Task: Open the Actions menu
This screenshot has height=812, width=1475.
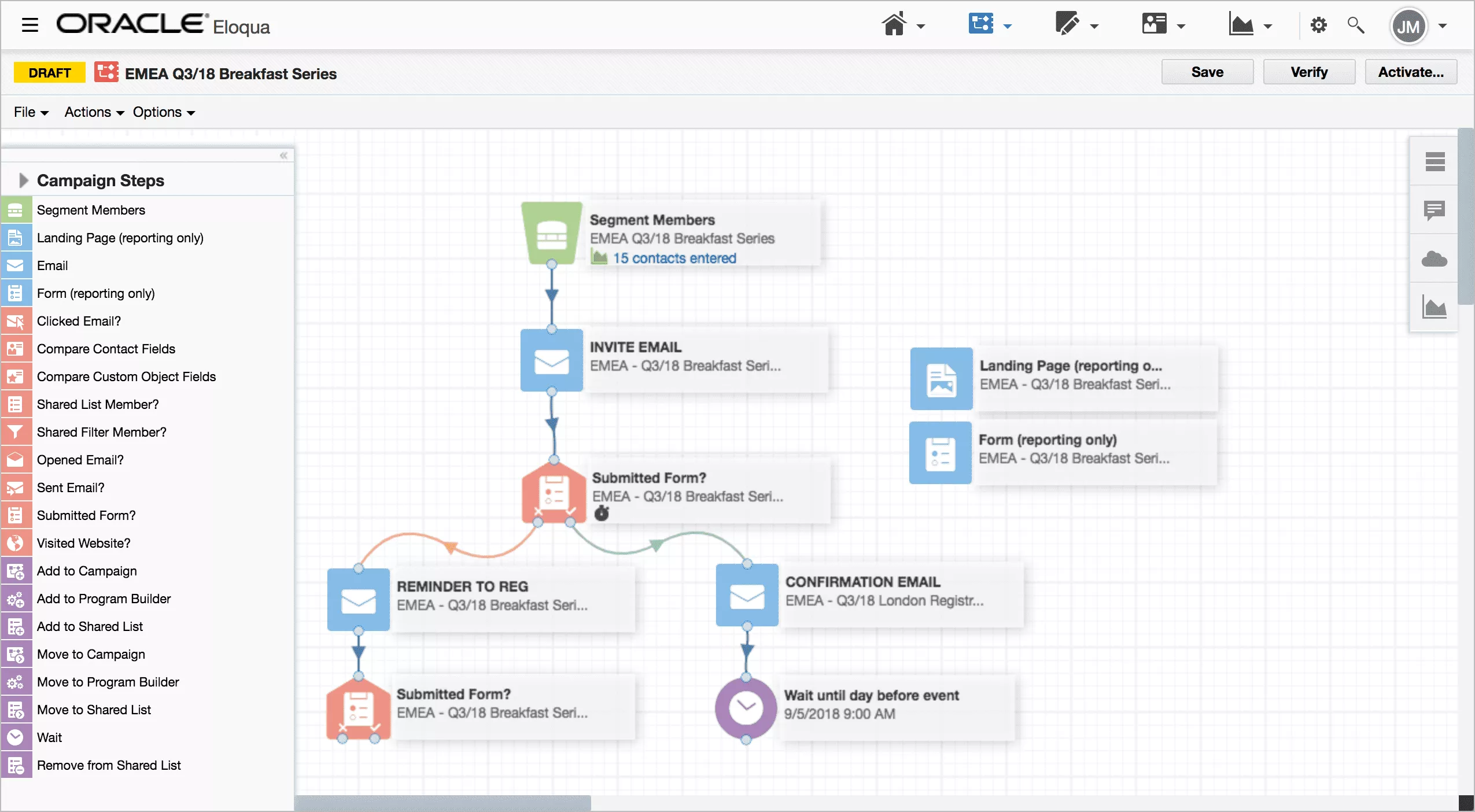Action: click(94, 112)
